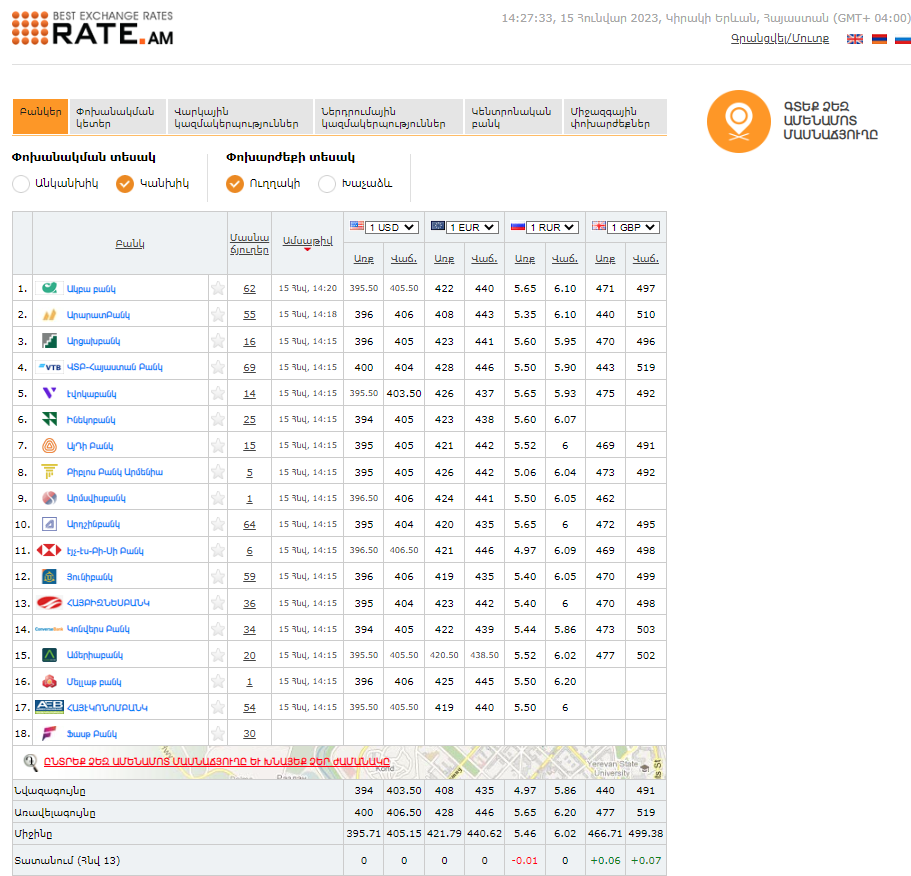Sort by EUR Առք buy header
The height and width of the screenshot is (876, 911).
(444, 259)
